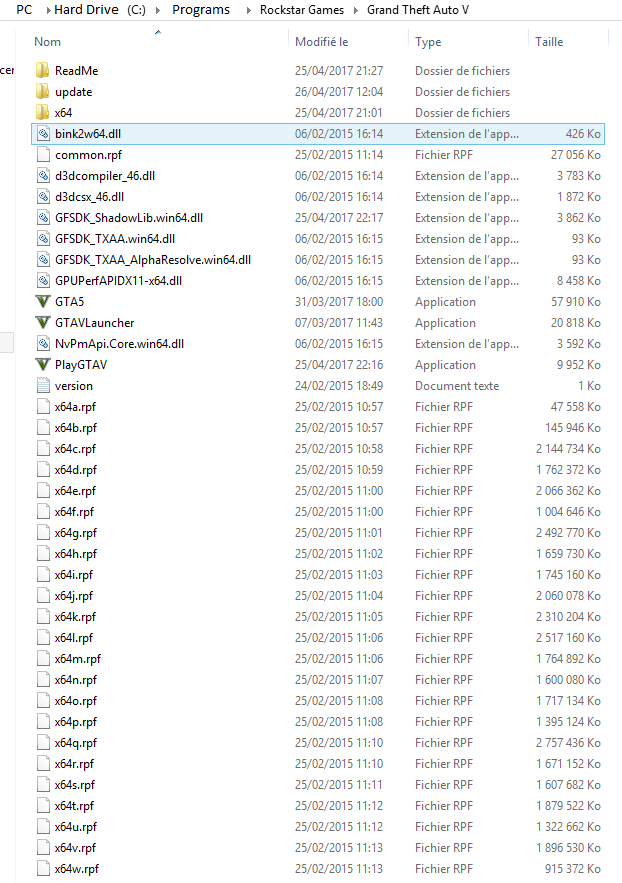The height and width of the screenshot is (883, 622).
Task: Click the x64d.rpf file icon
Action: tap(43, 470)
